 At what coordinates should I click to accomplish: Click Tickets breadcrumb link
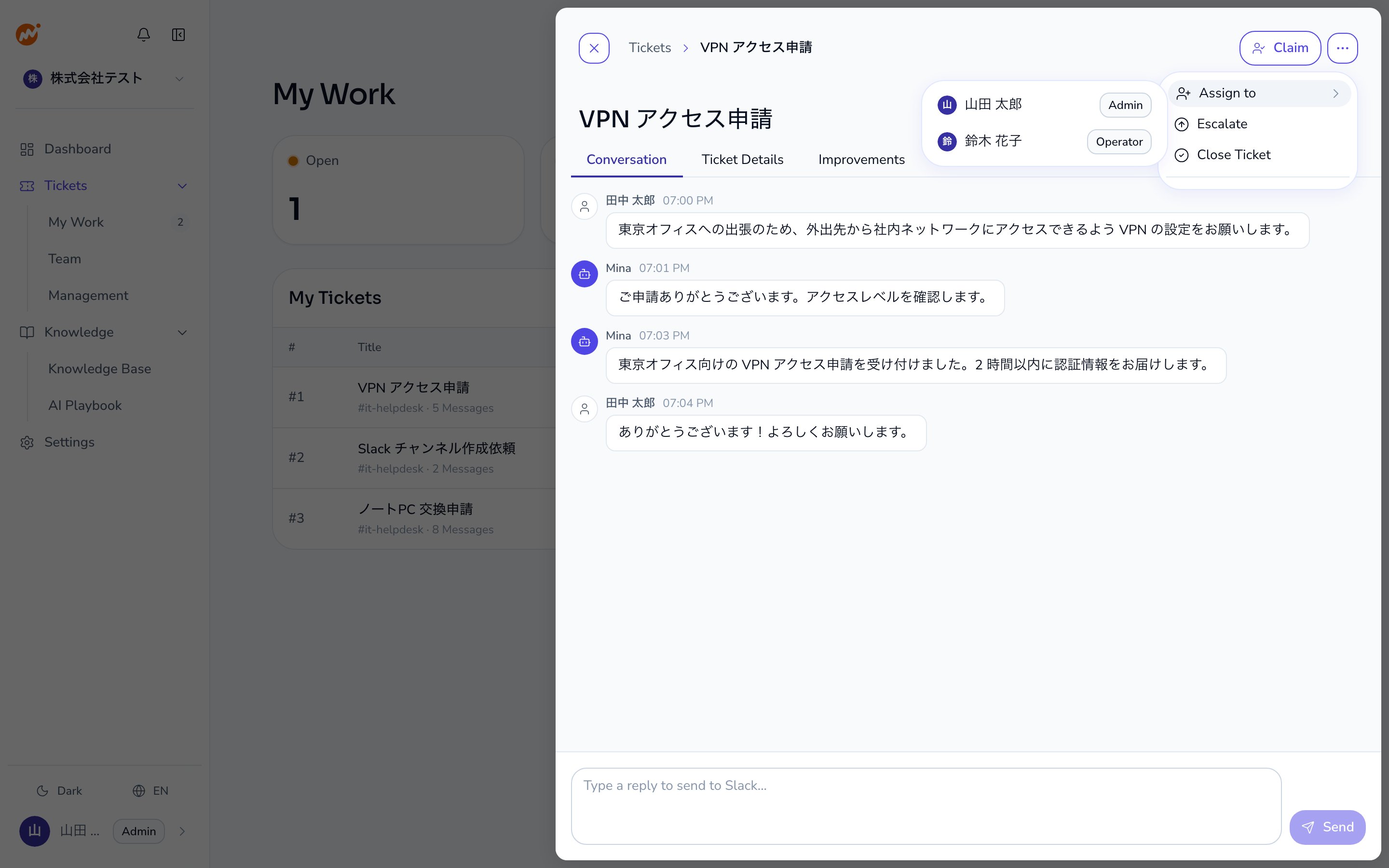(650, 48)
